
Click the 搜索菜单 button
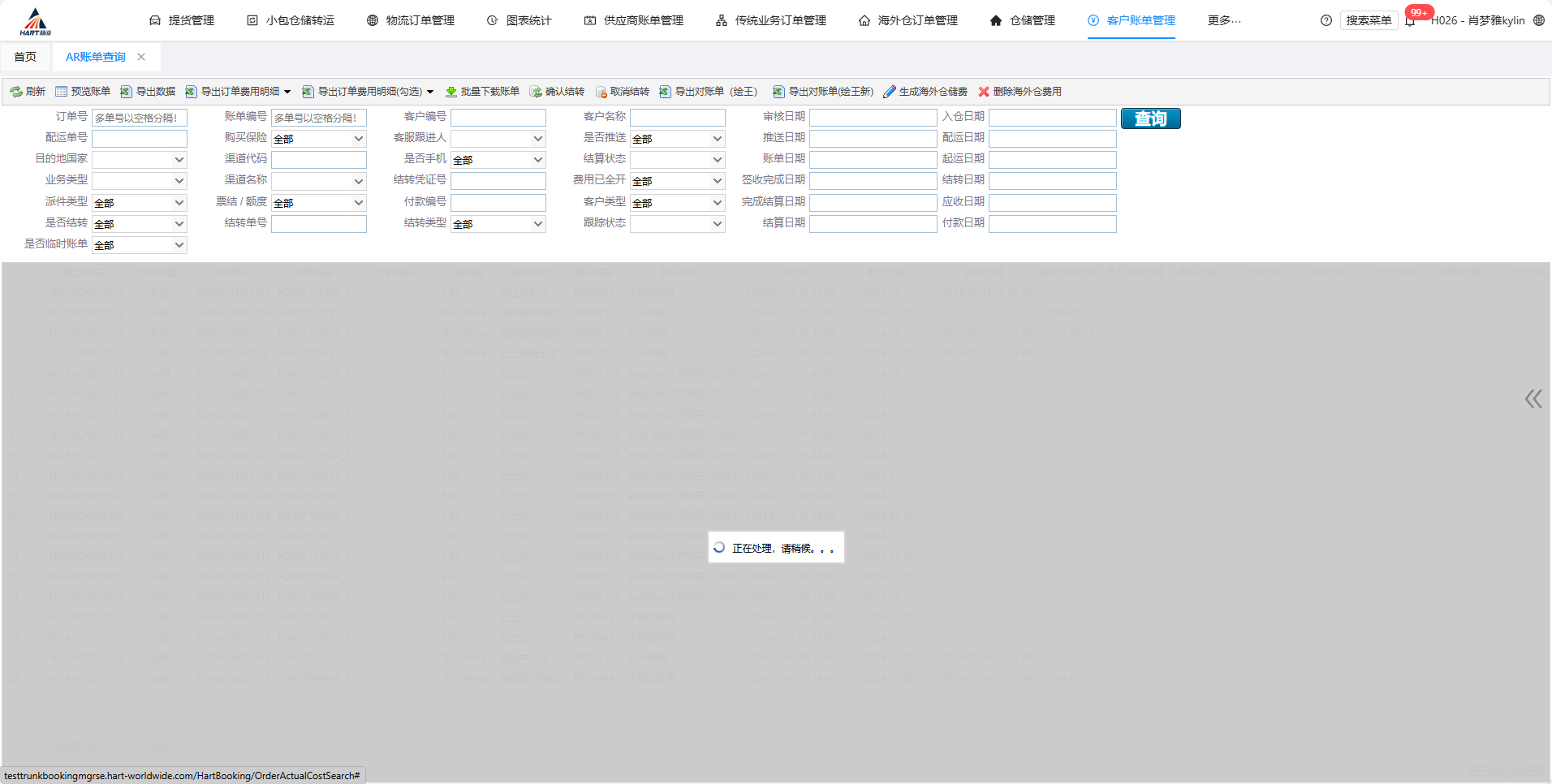pos(1369,20)
